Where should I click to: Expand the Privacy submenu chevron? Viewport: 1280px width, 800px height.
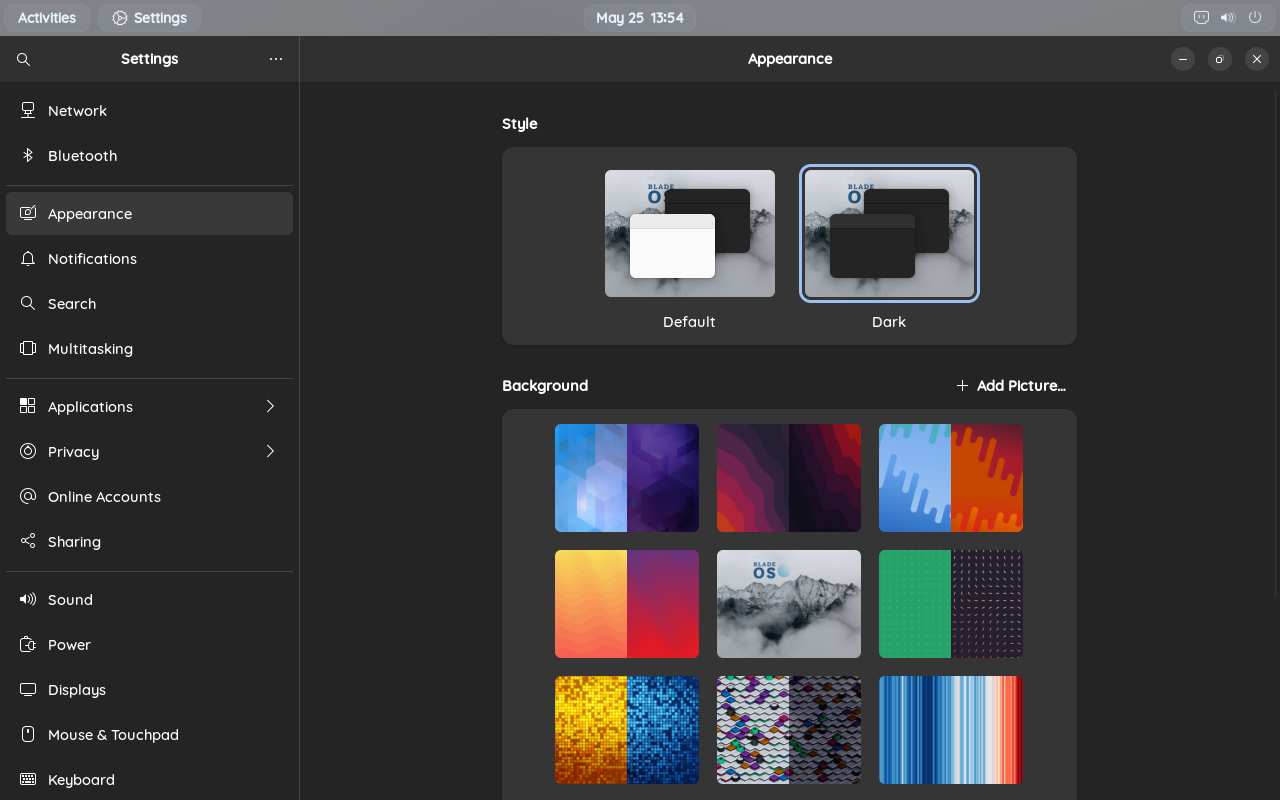(x=270, y=451)
